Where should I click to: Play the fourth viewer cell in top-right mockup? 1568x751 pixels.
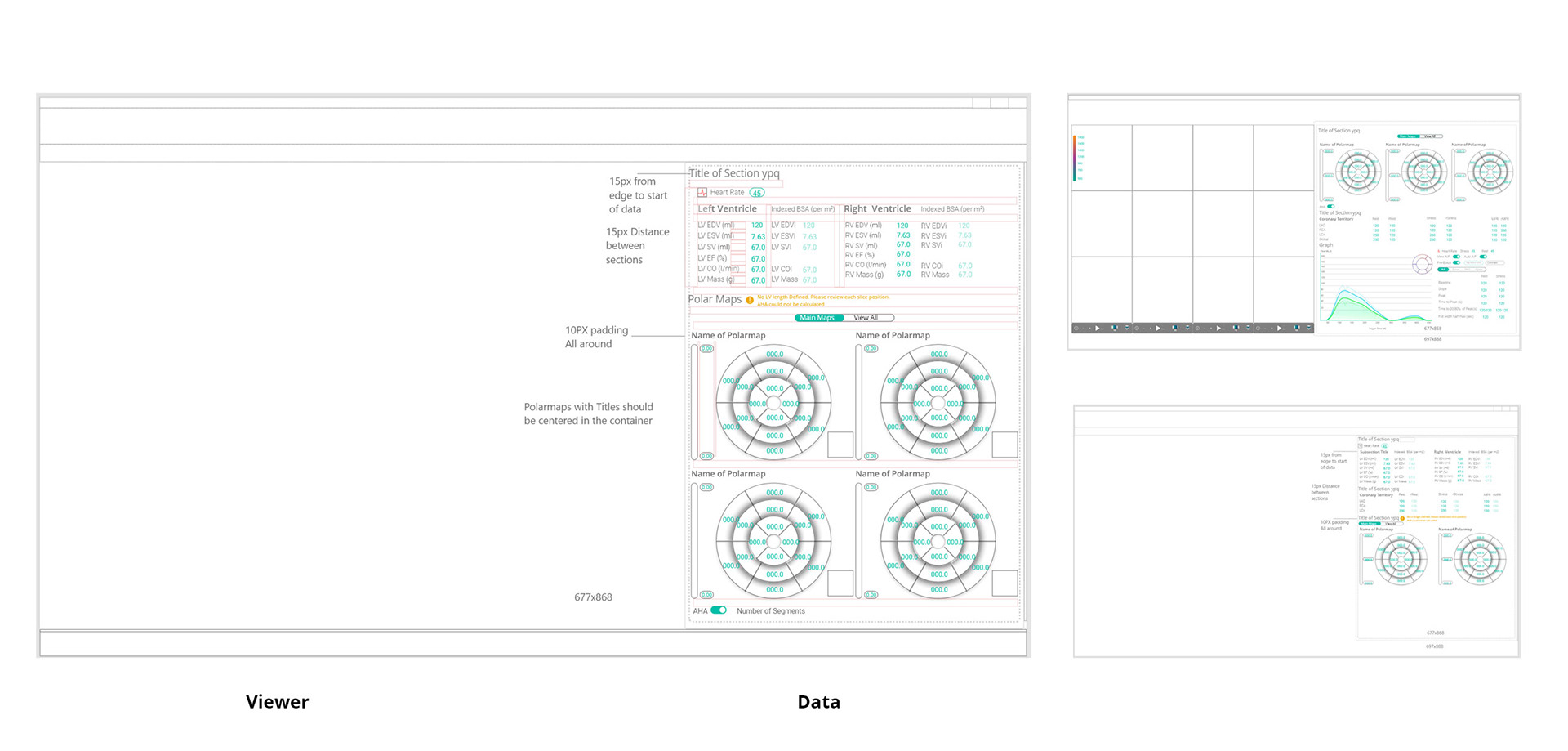(x=1279, y=328)
